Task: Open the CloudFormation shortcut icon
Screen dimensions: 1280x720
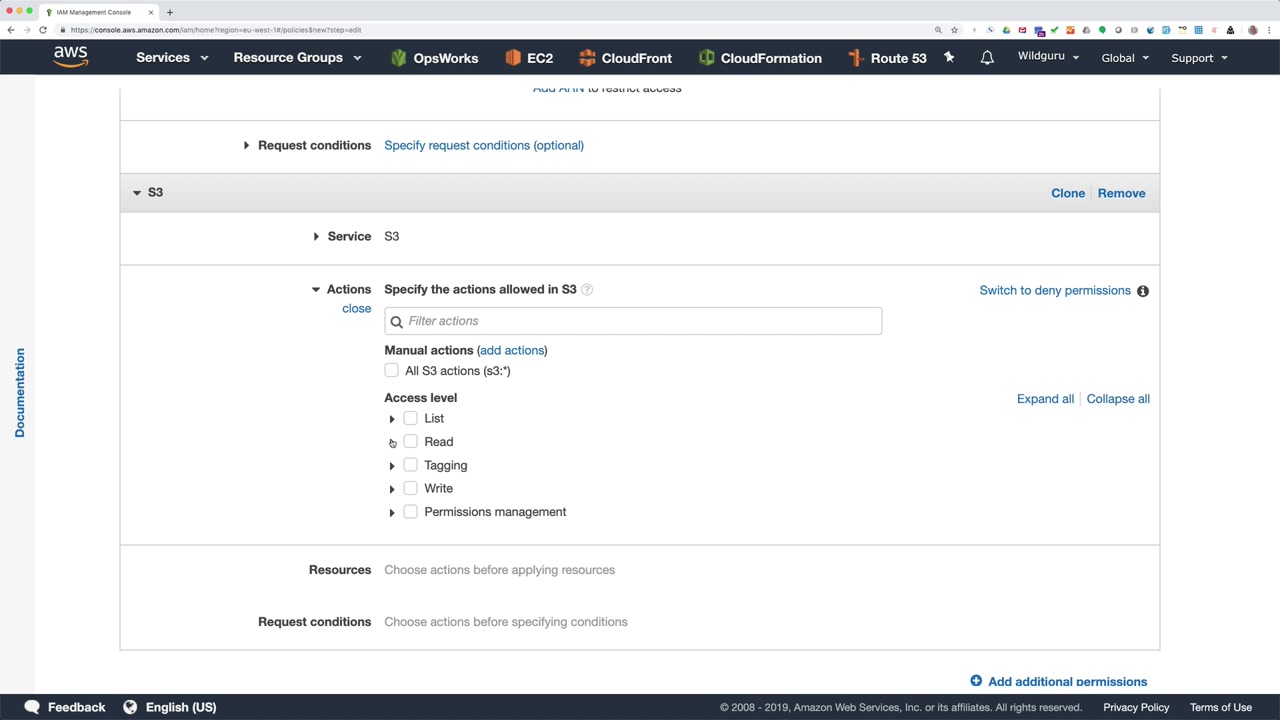Action: click(706, 58)
